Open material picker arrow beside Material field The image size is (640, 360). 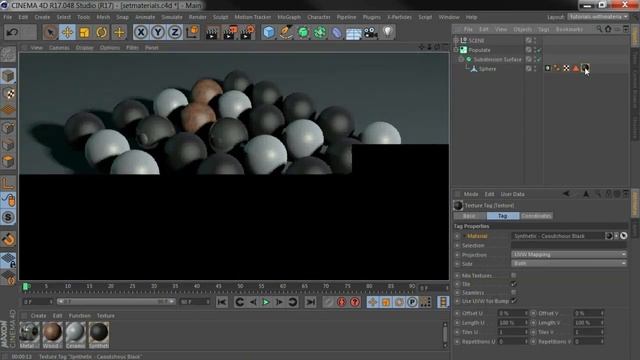pos(616,236)
